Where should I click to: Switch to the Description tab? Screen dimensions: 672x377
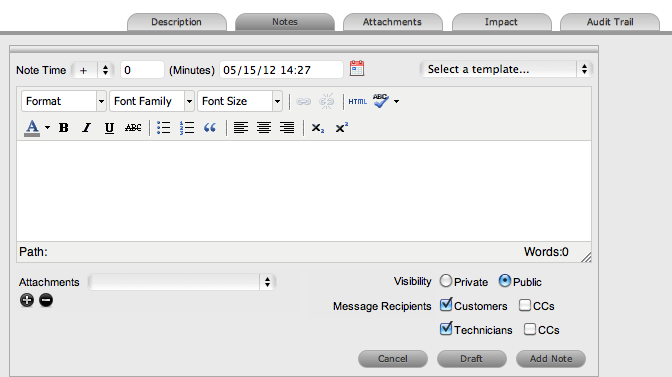pyautogui.click(x=177, y=22)
